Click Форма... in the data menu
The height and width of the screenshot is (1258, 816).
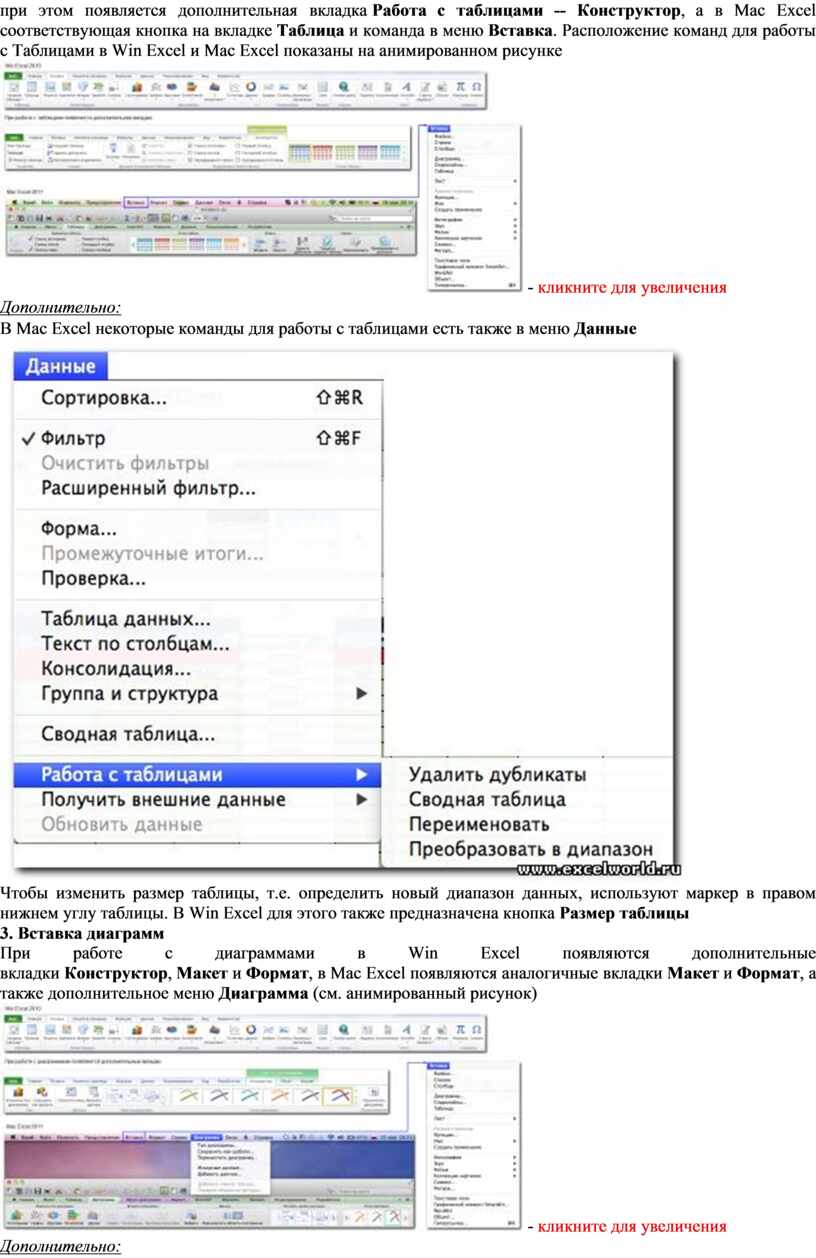click(x=78, y=527)
